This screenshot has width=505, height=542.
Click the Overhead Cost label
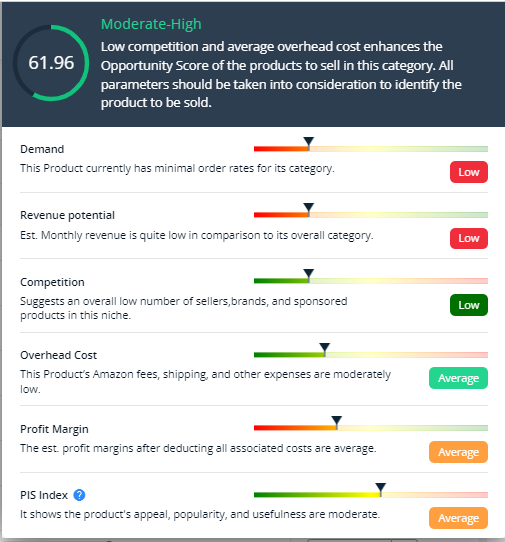click(x=58, y=355)
